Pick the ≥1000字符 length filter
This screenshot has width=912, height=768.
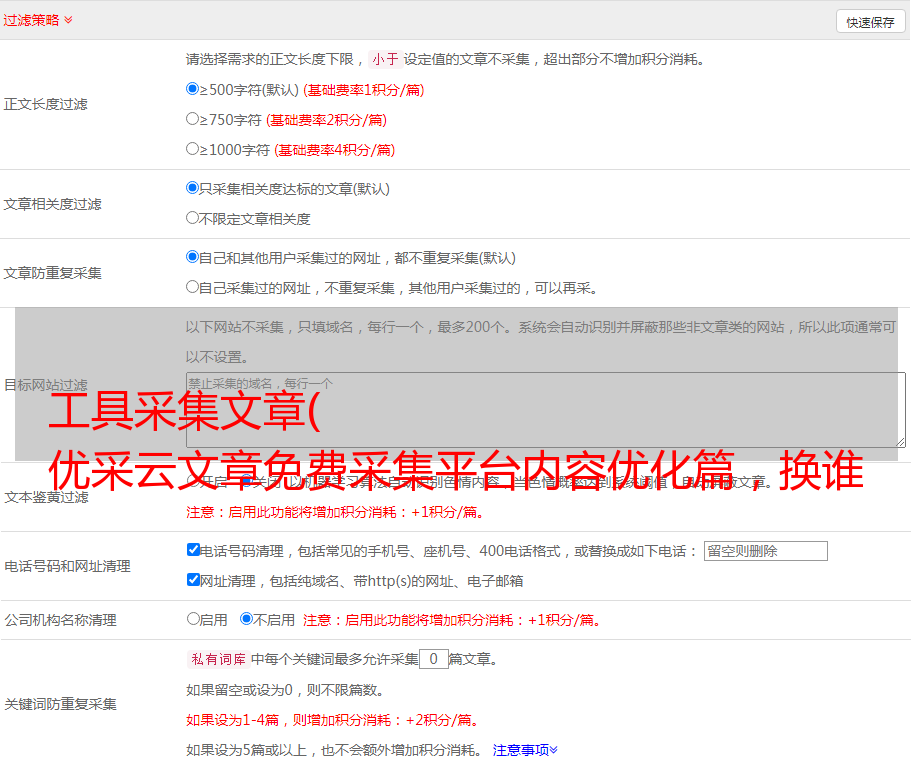tap(193, 149)
